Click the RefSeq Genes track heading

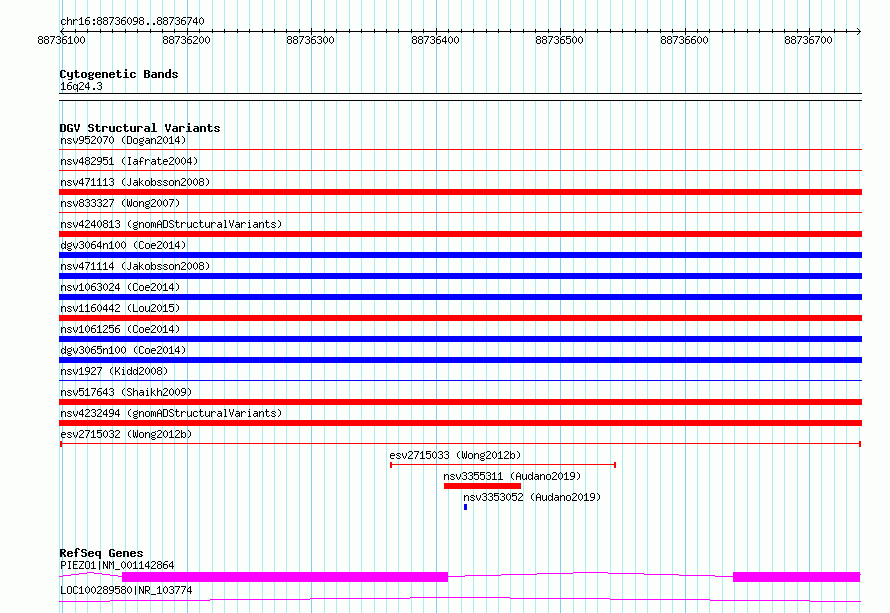pyautogui.click(x=101, y=553)
